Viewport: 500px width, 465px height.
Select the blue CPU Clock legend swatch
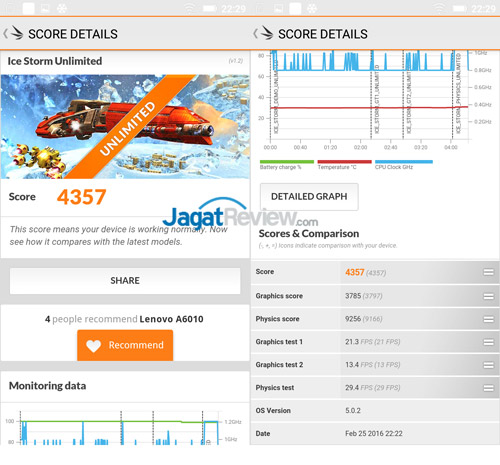[404, 162]
